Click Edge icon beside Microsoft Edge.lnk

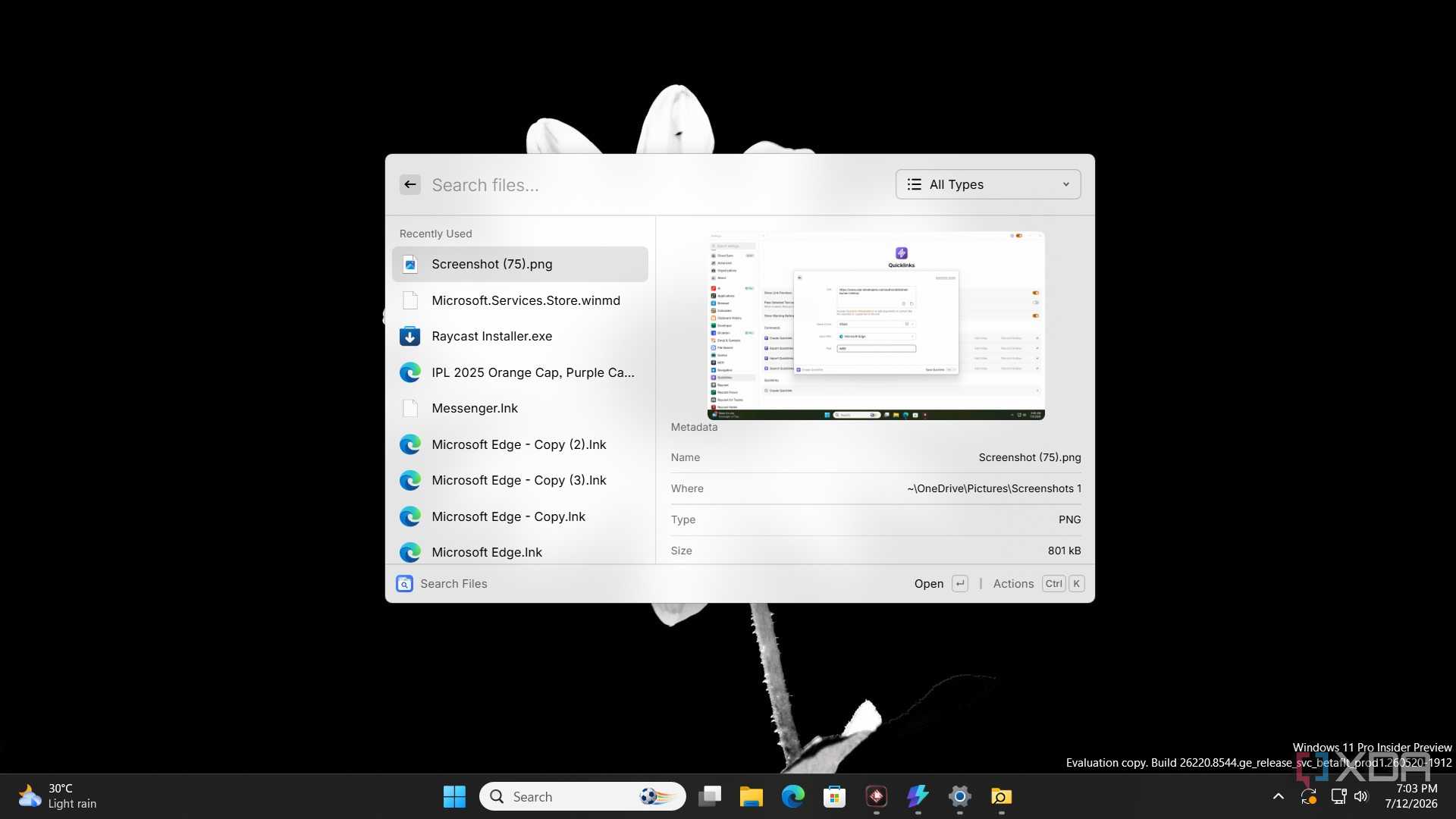pos(410,552)
